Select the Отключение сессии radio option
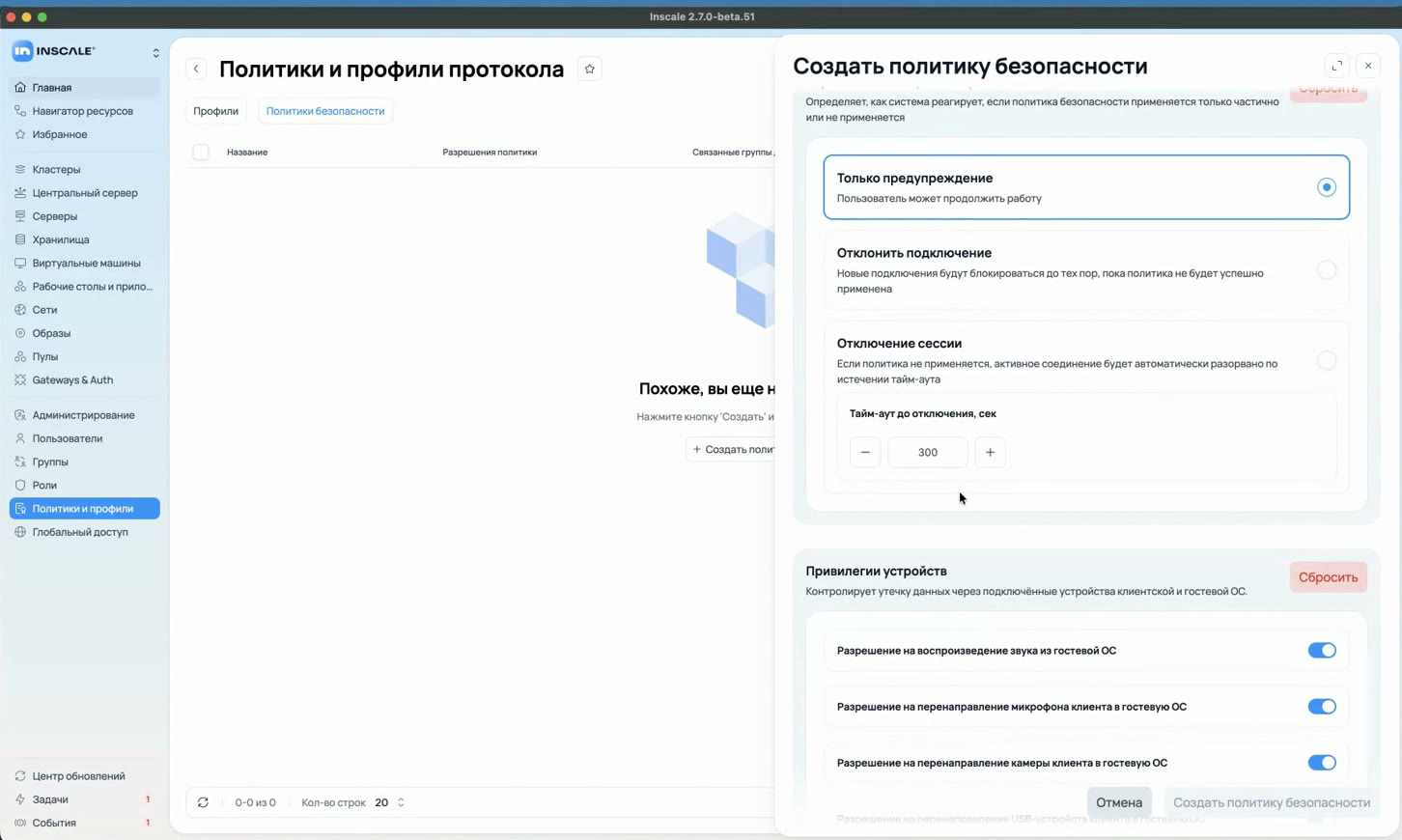Image resolution: width=1402 pixels, height=840 pixels. pos(1327,360)
